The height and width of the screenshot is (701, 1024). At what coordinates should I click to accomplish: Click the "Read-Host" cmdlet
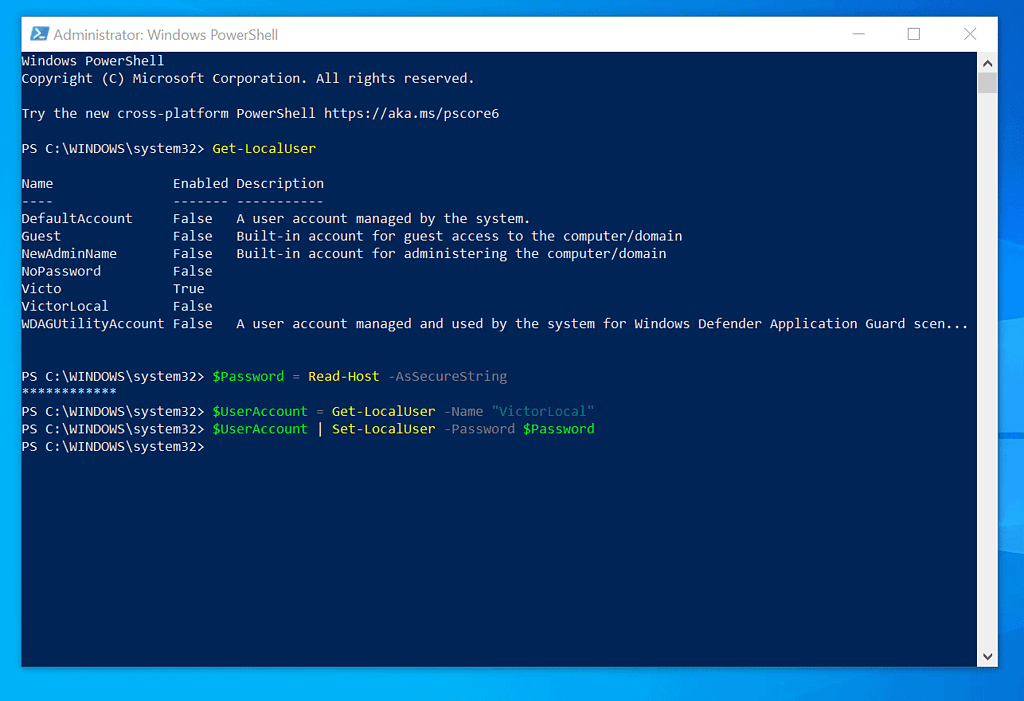pyautogui.click(x=344, y=376)
